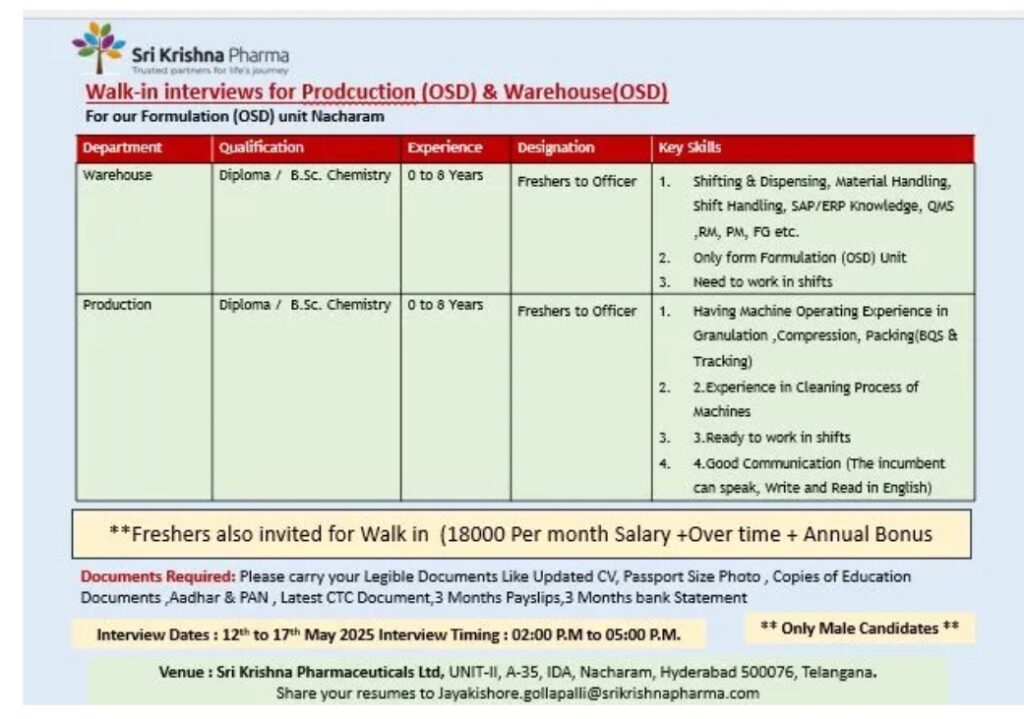Click 'Freshers to Officer' in Production row

pyautogui.click(x=577, y=312)
